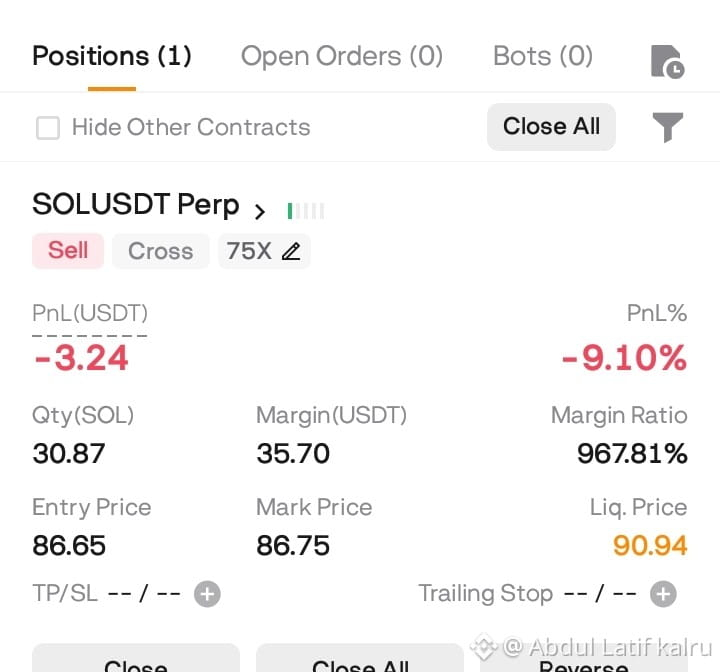Edit leverage via 75X pencil icon
The width and height of the screenshot is (720, 672).
(291, 251)
